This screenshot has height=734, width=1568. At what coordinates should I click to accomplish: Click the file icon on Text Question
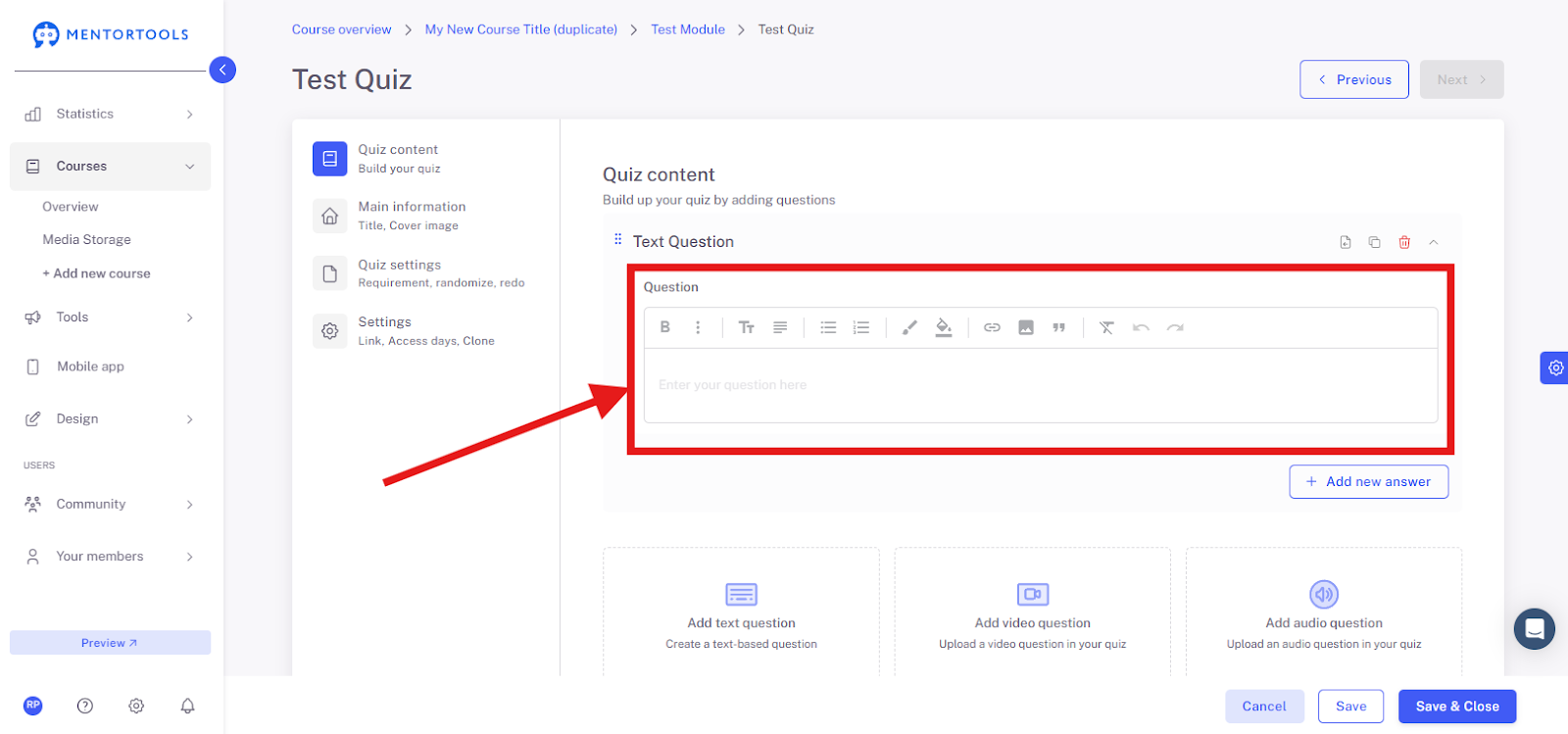1346,242
